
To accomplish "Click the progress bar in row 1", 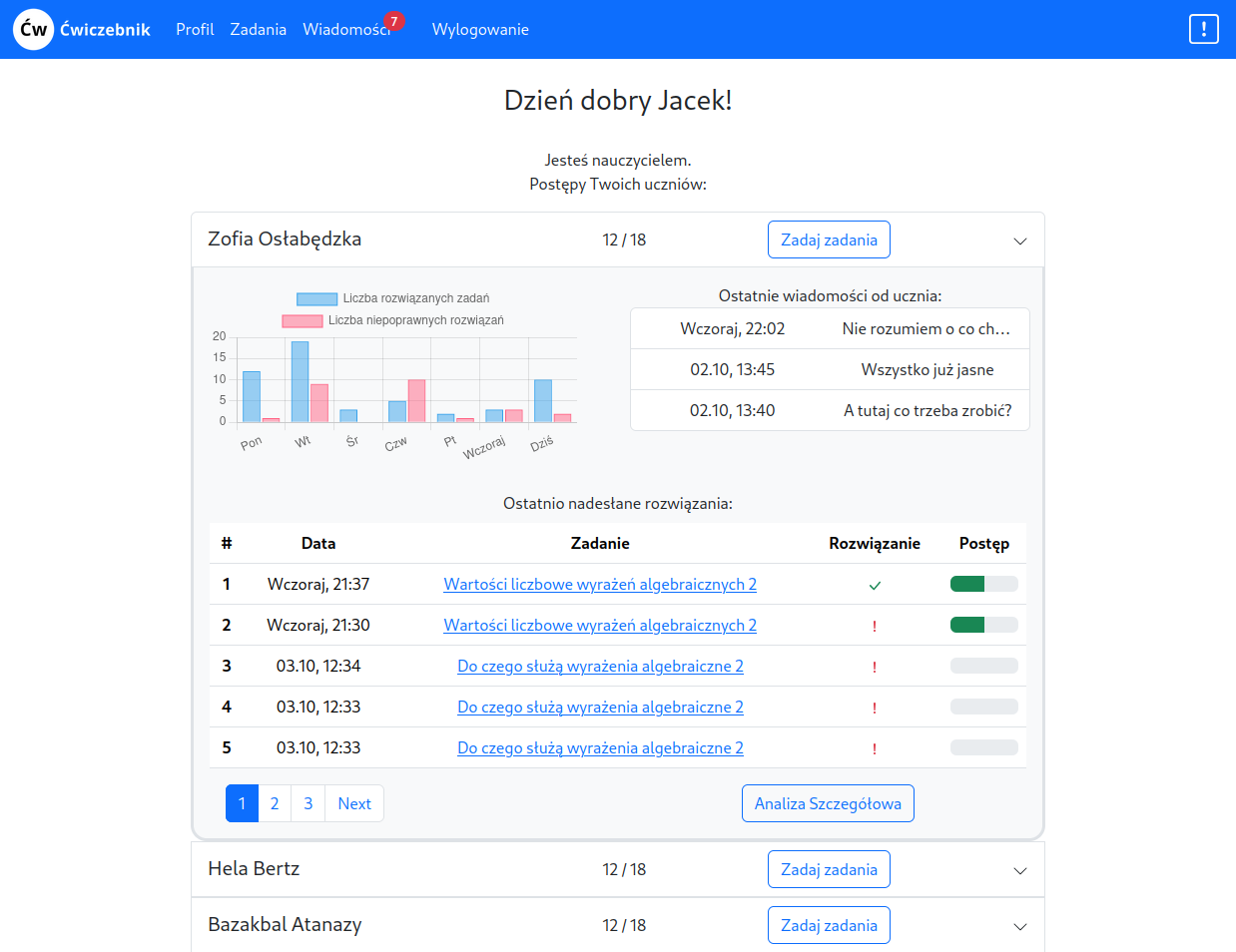I will (983, 584).
